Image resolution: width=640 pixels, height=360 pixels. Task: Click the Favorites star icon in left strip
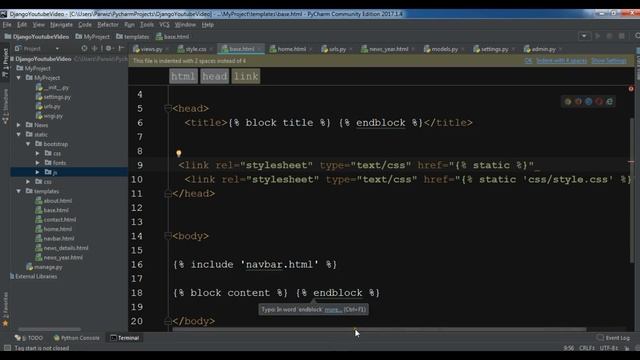[5, 324]
